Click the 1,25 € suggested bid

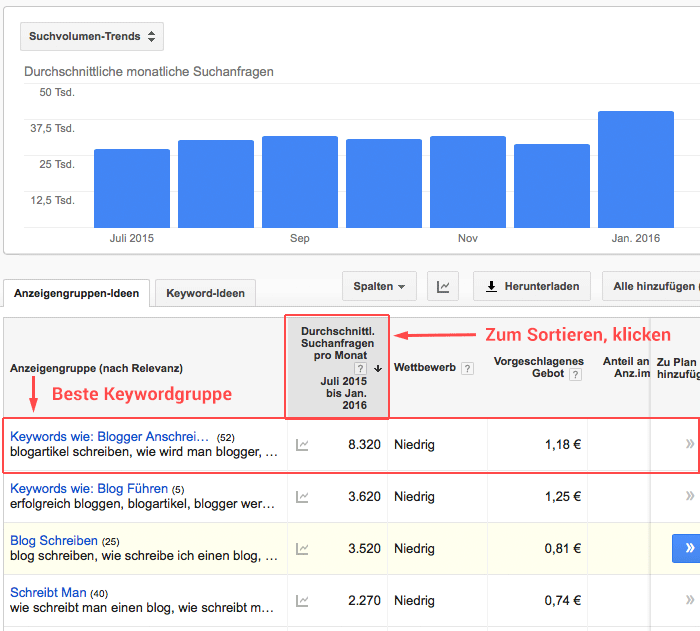pos(563,497)
